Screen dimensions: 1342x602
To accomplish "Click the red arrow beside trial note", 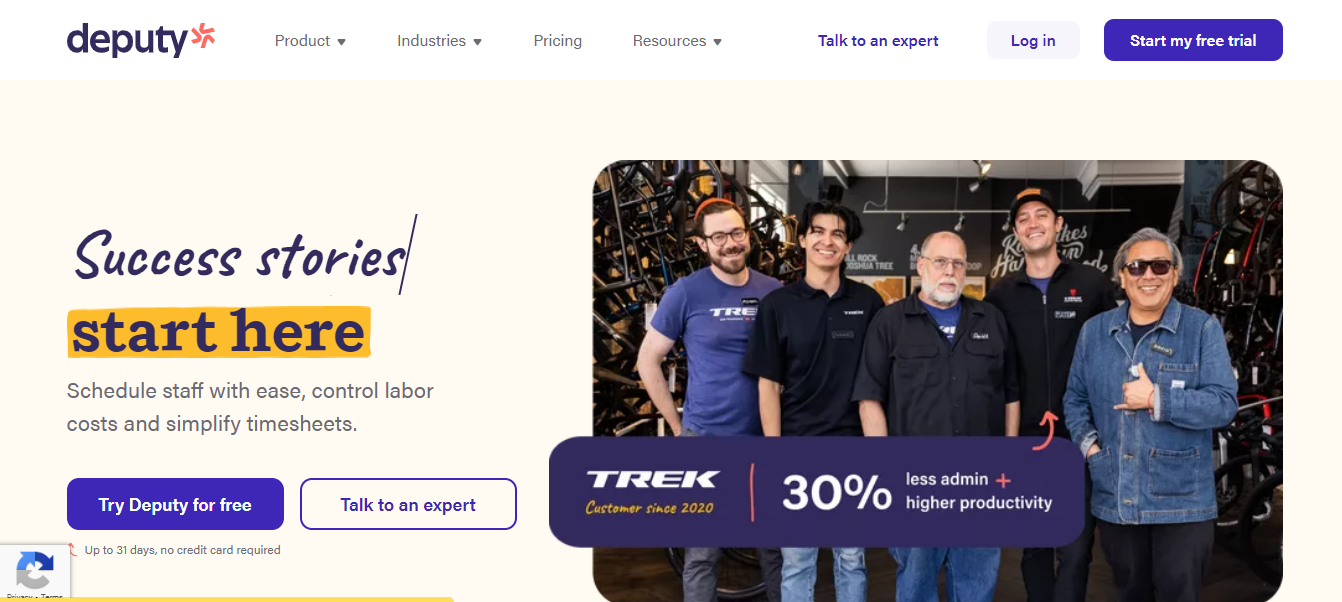I will click(72, 549).
